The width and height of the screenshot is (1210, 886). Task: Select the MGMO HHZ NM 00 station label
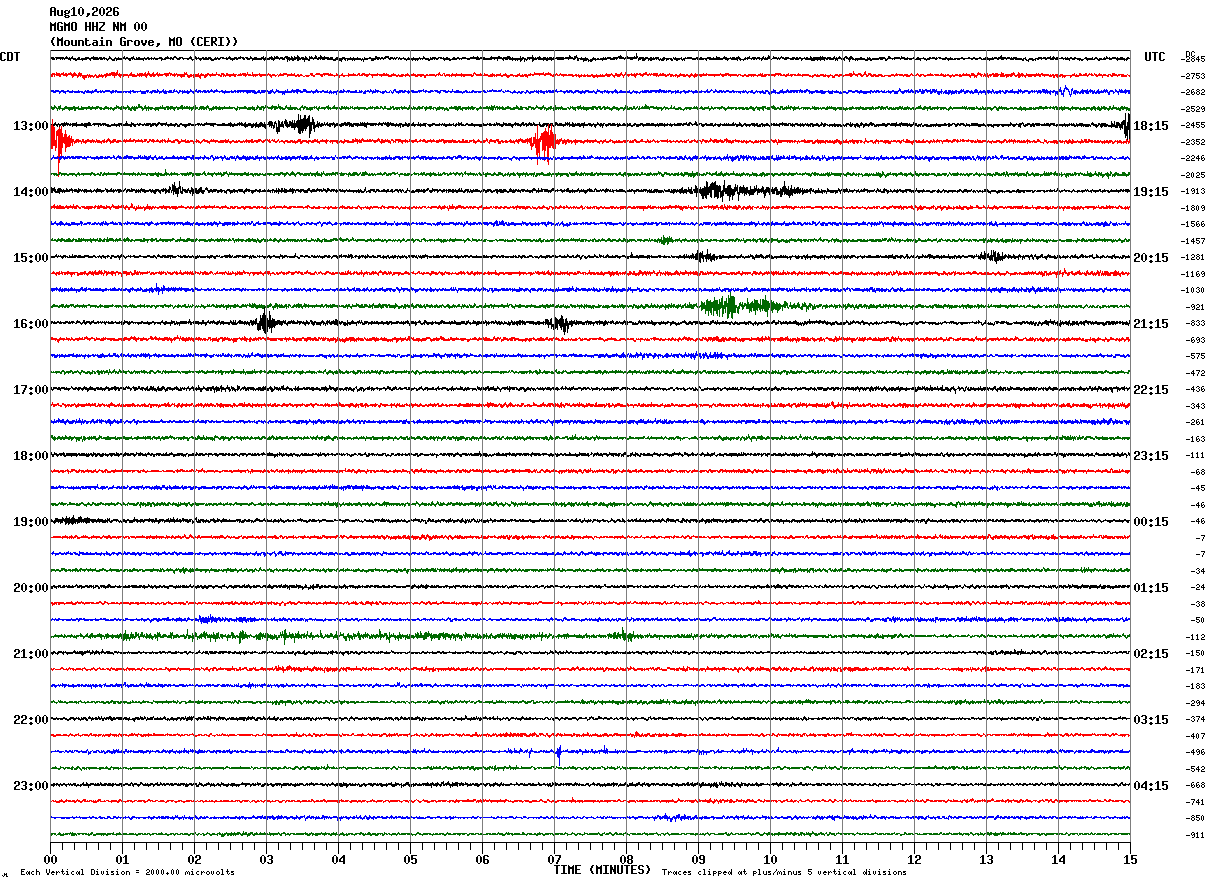click(98, 27)
